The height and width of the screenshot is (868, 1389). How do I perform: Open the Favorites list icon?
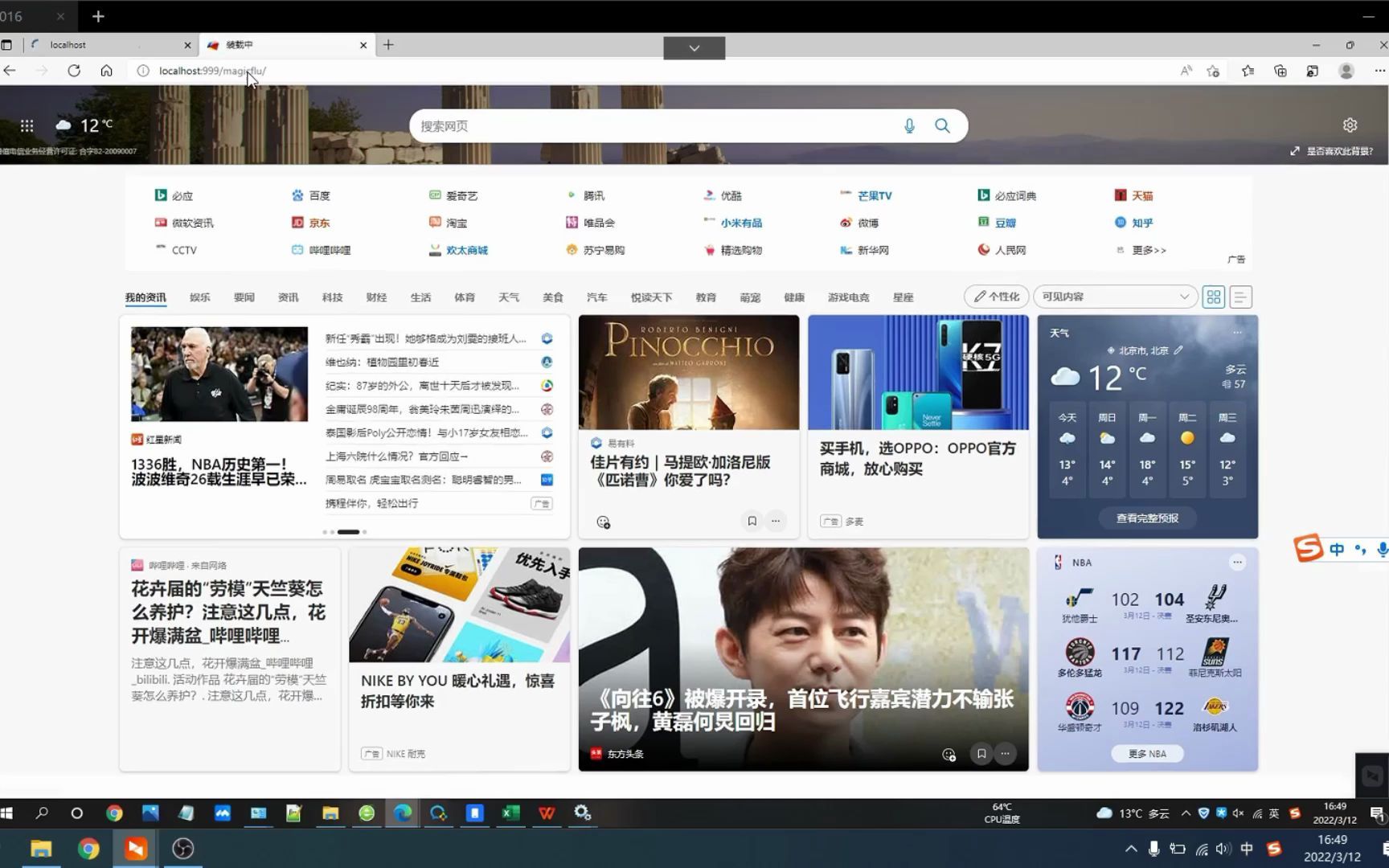(1248, 71)
